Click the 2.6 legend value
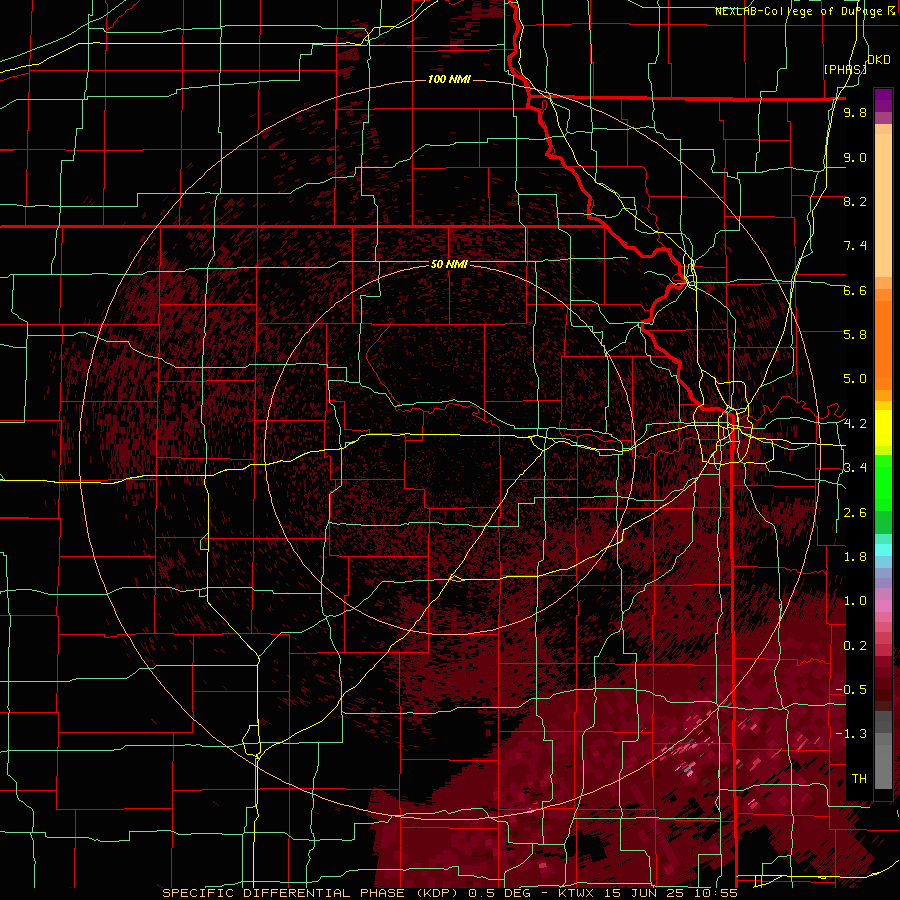This screenshot has width=900, height=900. pyautogui.click(x=855, y=513)
